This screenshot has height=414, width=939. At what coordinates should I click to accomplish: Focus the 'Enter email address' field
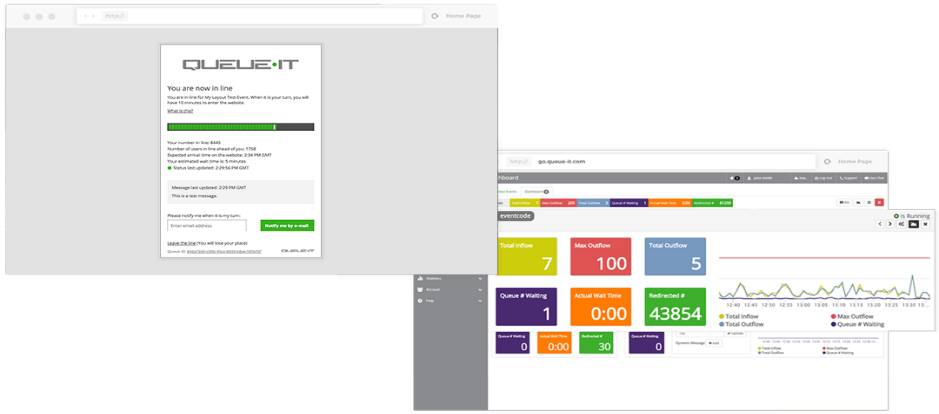point(207,226)
